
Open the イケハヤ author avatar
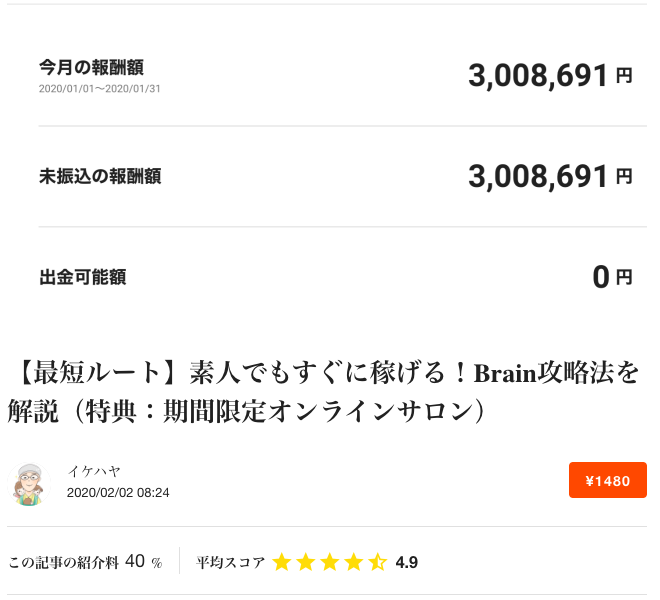pos(29,484)
